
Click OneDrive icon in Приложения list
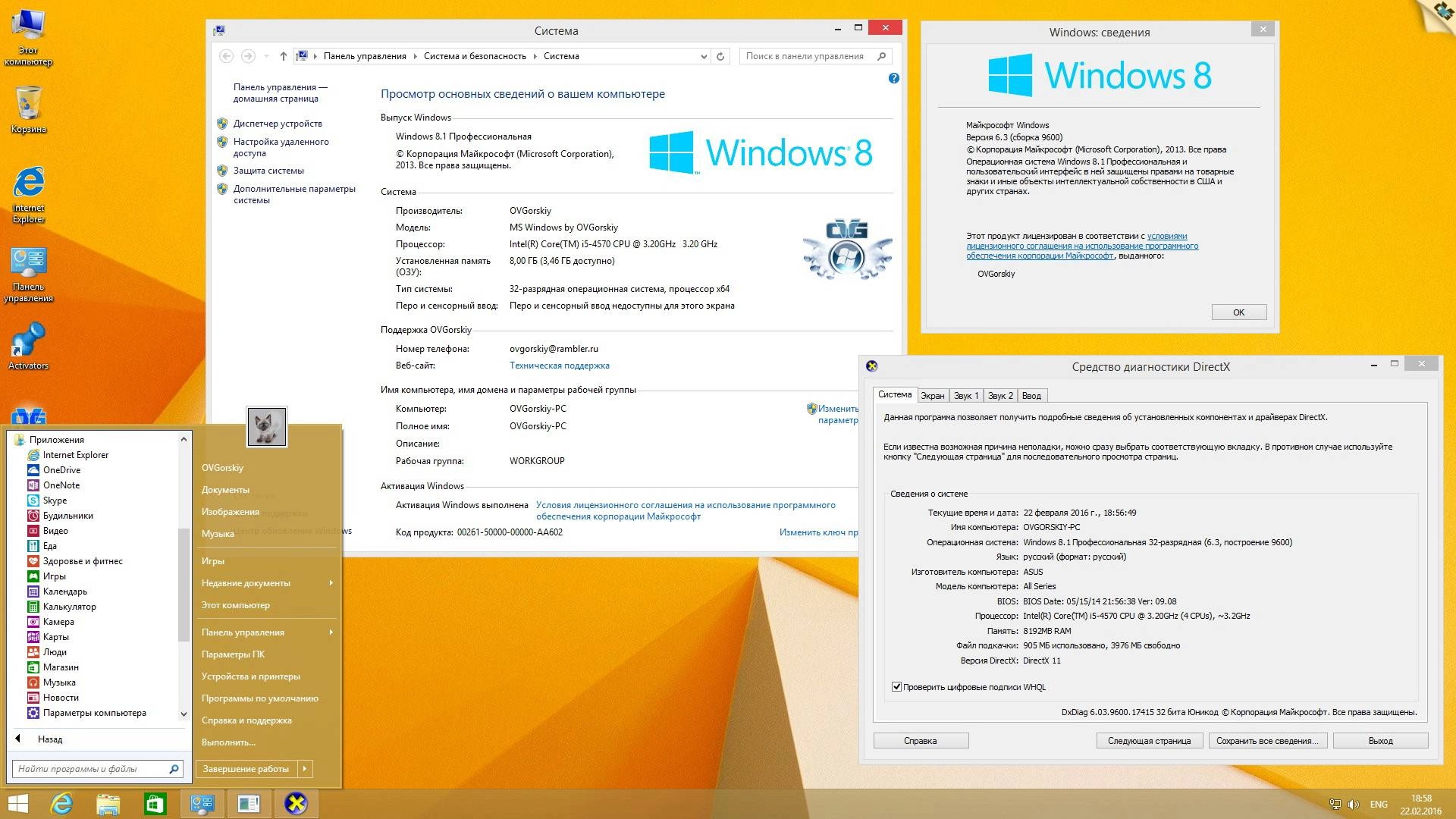(x=33, y=470)
